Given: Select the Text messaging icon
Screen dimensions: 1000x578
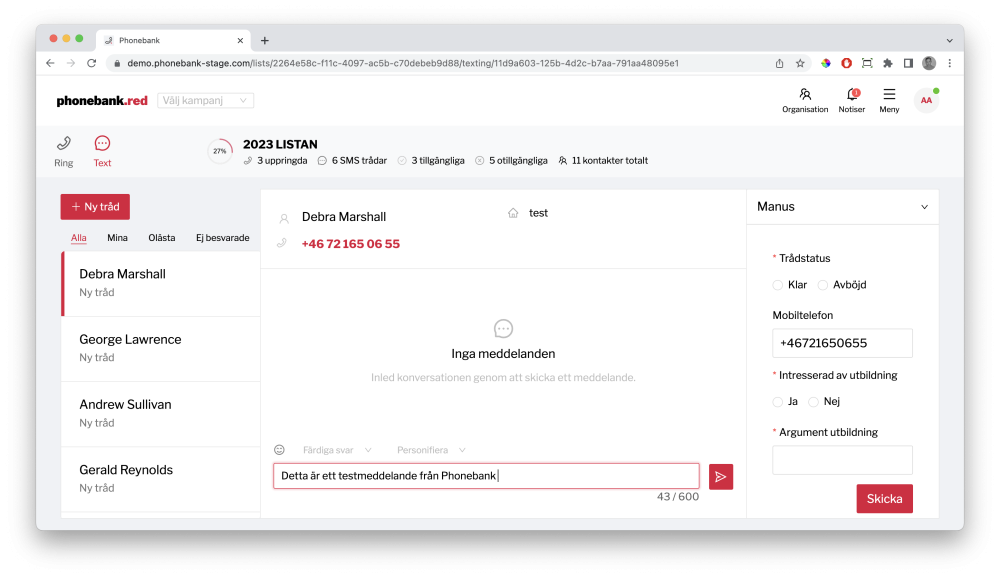Looking at the screenshot, I should [102, 144].
